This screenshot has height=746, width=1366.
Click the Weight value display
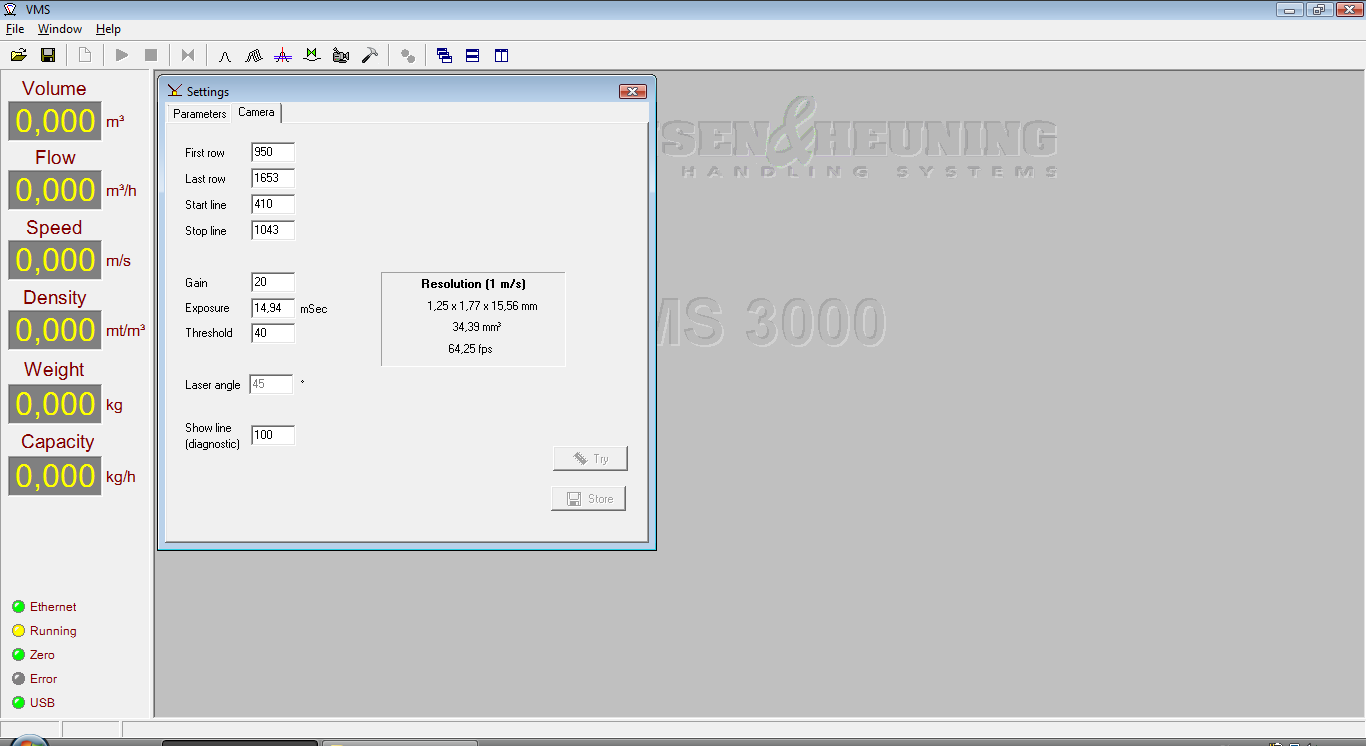click(55, 404)
